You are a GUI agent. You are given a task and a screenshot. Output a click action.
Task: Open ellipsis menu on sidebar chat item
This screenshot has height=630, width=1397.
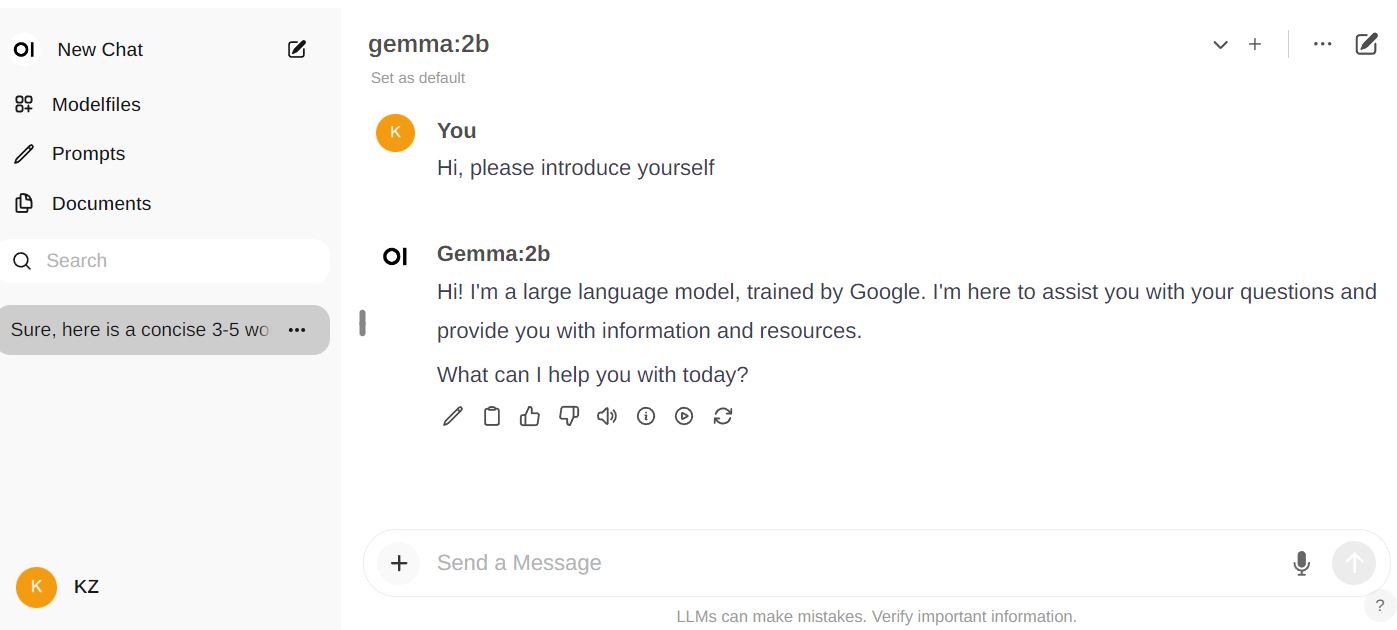point(297,330)
